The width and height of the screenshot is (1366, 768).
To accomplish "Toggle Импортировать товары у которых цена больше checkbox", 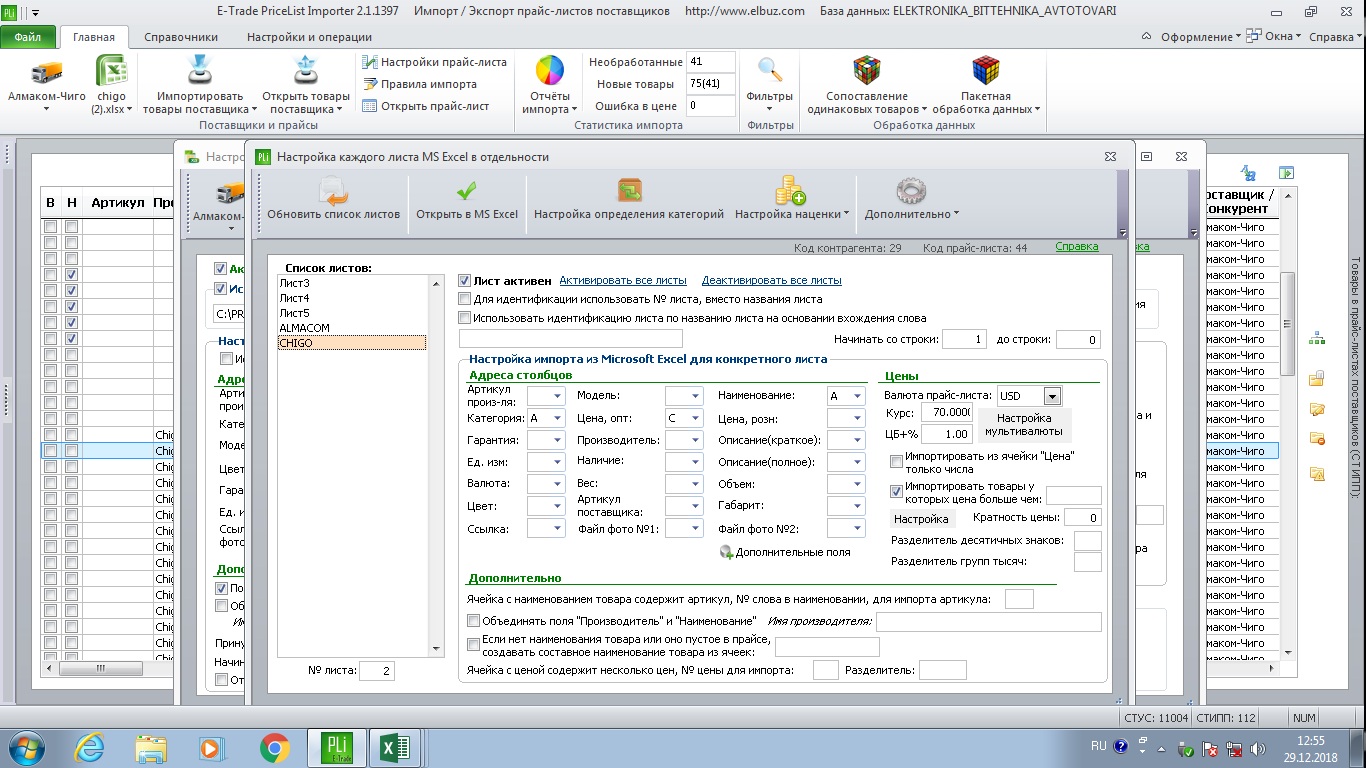I will (x=897, y=492).
